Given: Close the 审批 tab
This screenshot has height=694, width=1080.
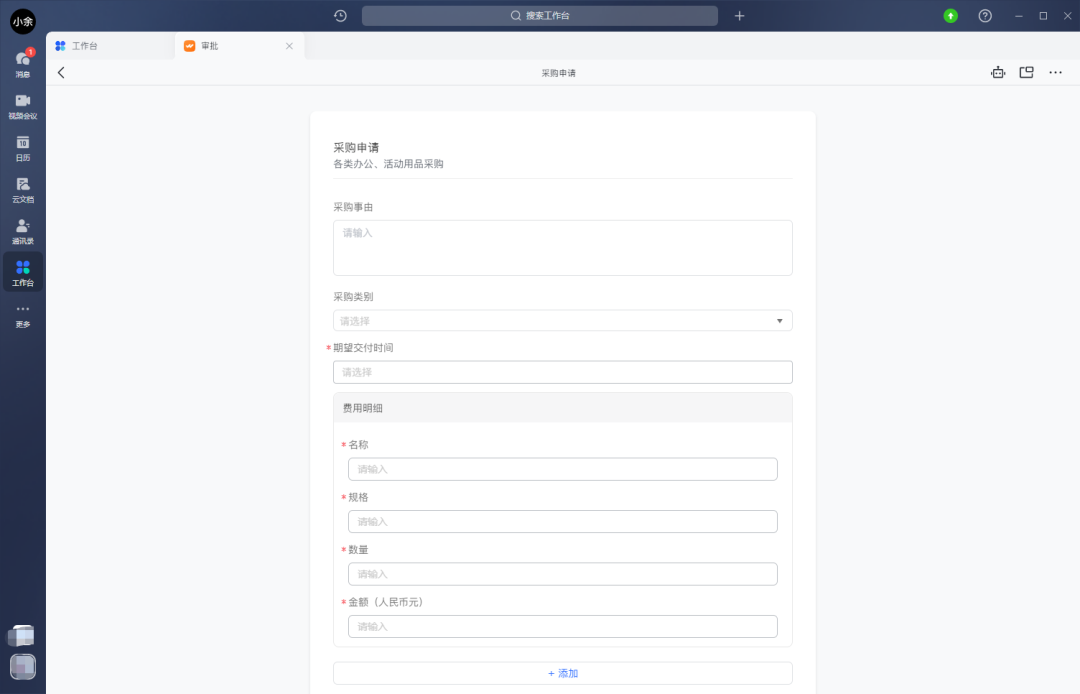Looking at the screenshot, I should (x=289, y=46).
